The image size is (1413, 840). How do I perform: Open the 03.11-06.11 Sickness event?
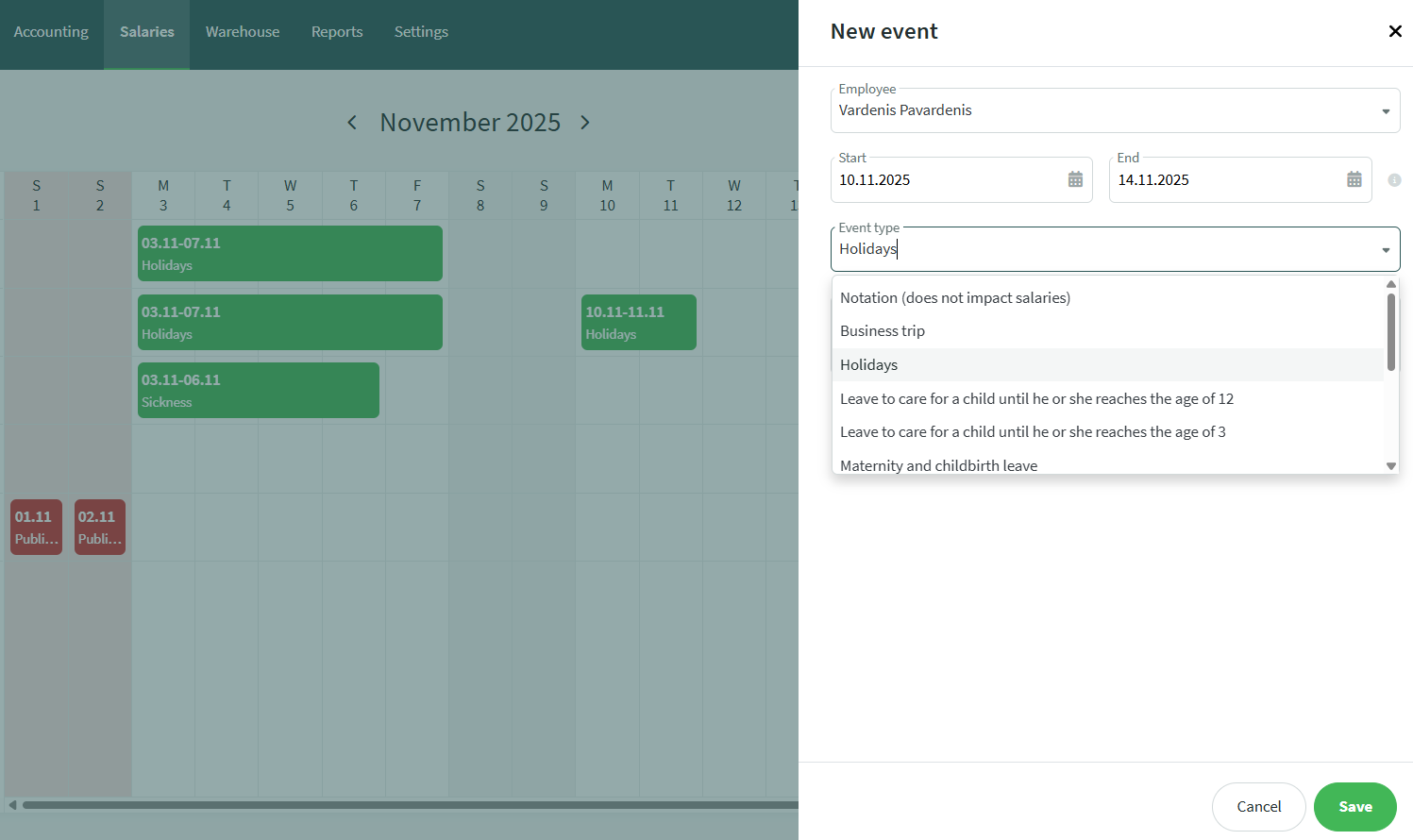point(258,391)
